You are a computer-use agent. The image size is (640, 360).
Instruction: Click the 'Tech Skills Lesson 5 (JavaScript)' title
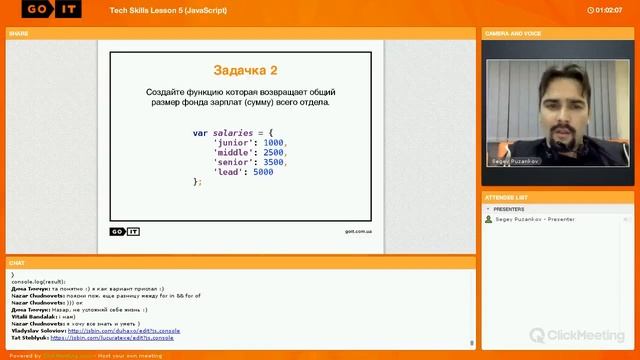[x=168, y=11]
